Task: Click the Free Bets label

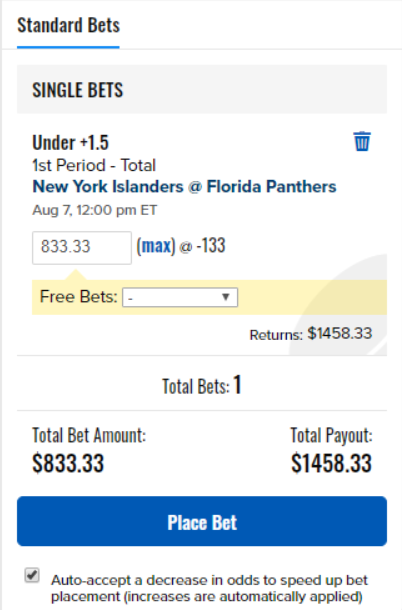Action: coord(79,297)
